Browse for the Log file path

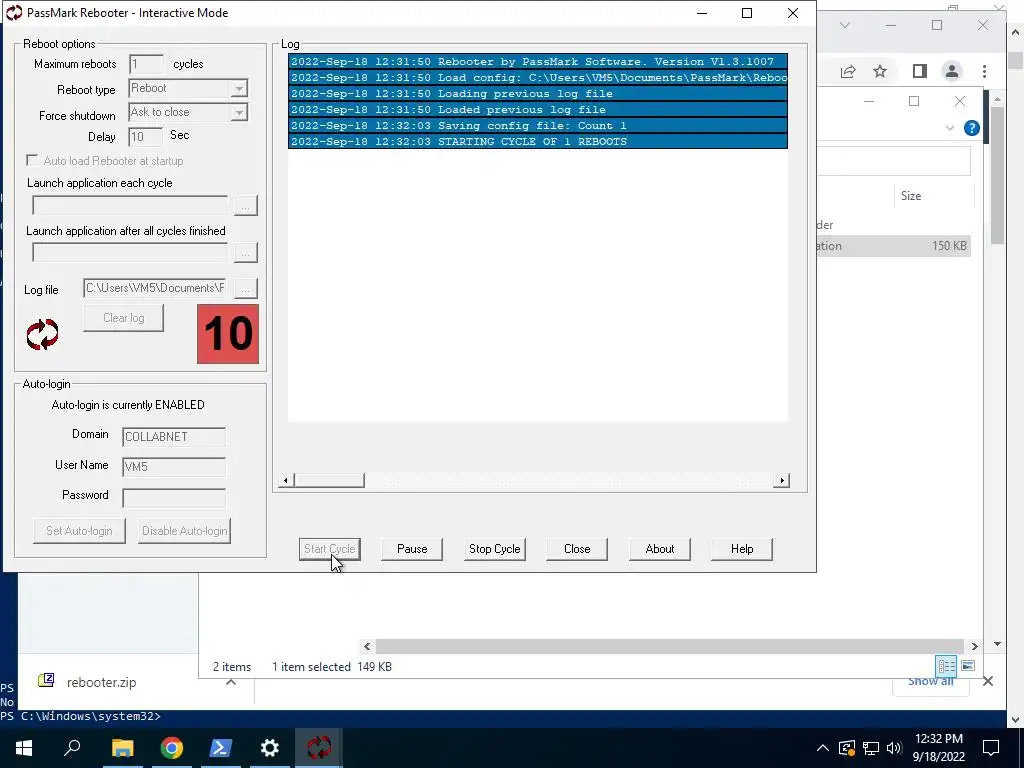point(246,288)
